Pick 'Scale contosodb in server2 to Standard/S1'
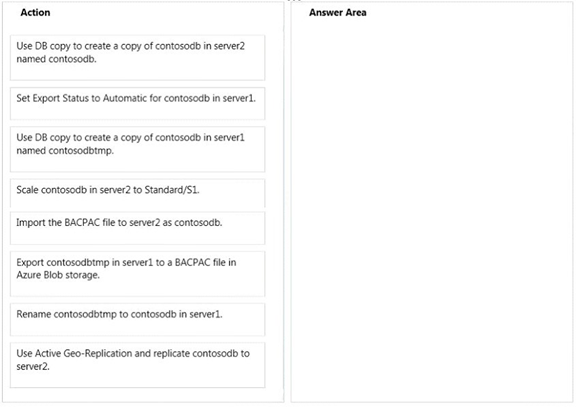This screenshot has width=576, height=407. pyautogui.click(x=137, y=194)
